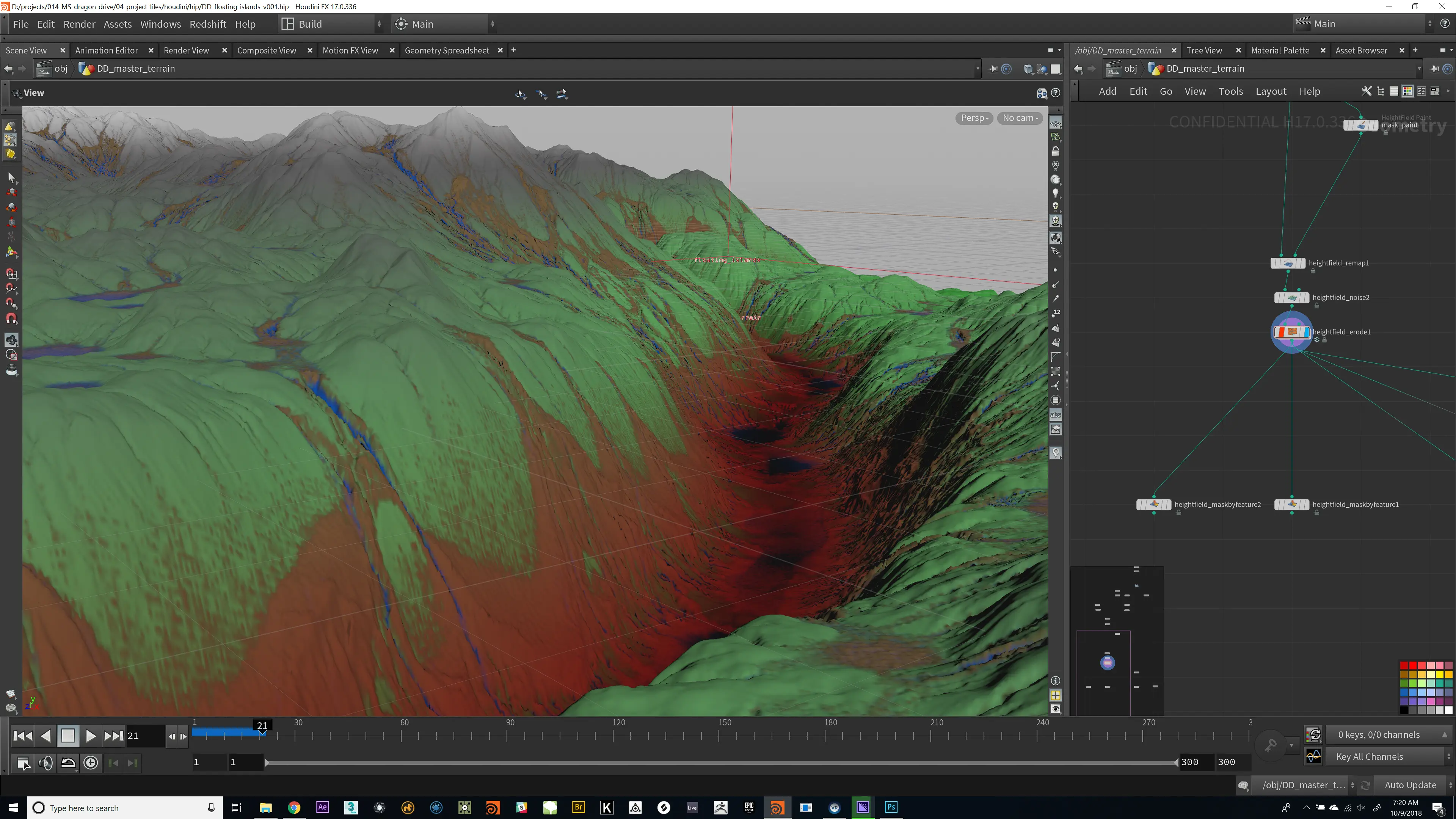Image resolution: width=1456 pixels, height=819 pixels.
Task: Step back one frame
Action: click(x=172, y=736)
